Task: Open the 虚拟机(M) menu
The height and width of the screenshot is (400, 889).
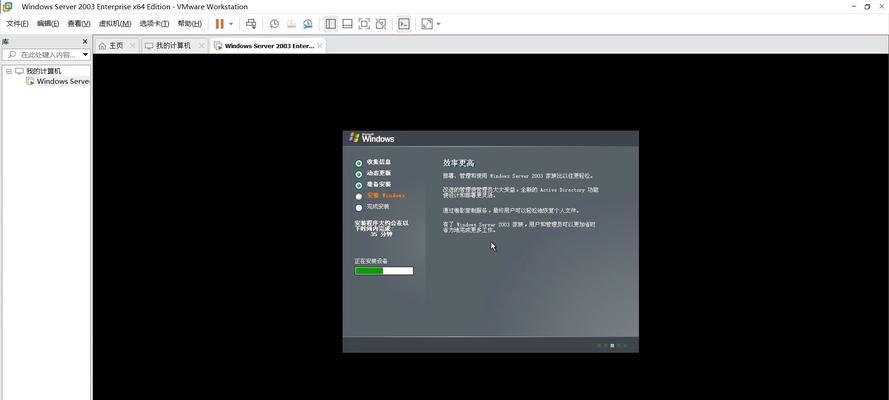Action: [115, 24]
